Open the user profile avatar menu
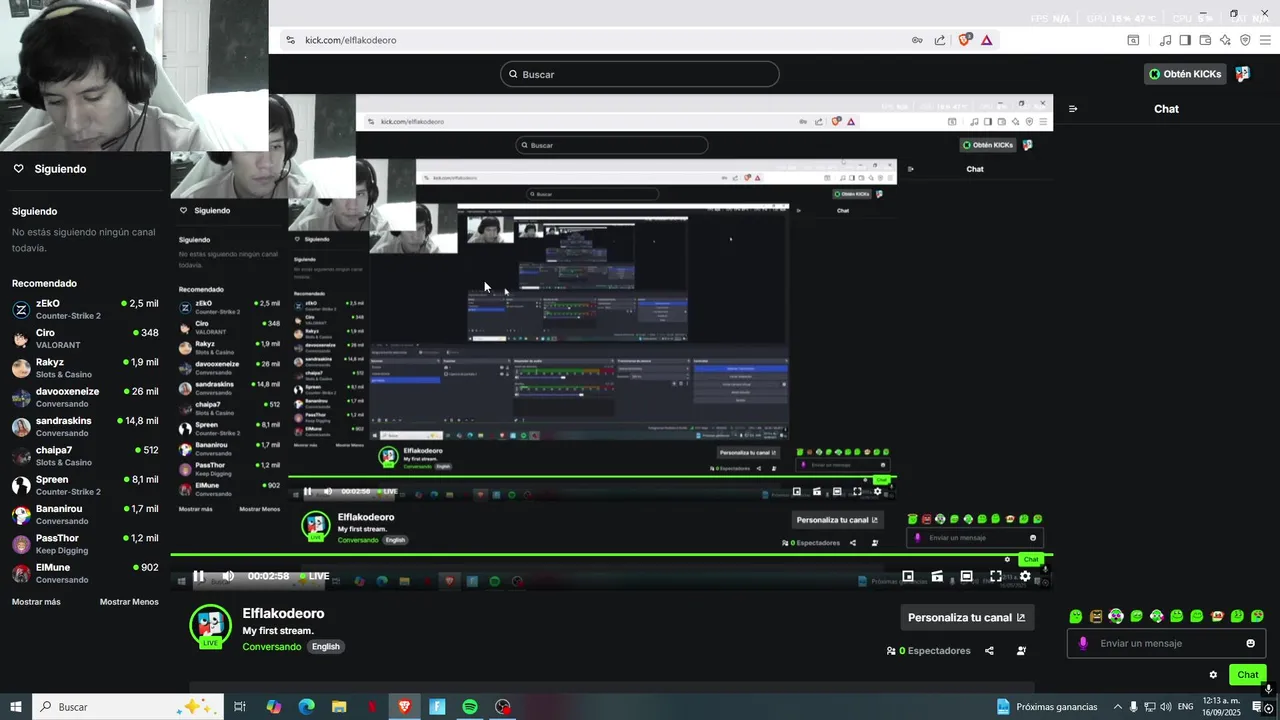The height and width of the screenshot is (720, 1280). click(1243, 74)
